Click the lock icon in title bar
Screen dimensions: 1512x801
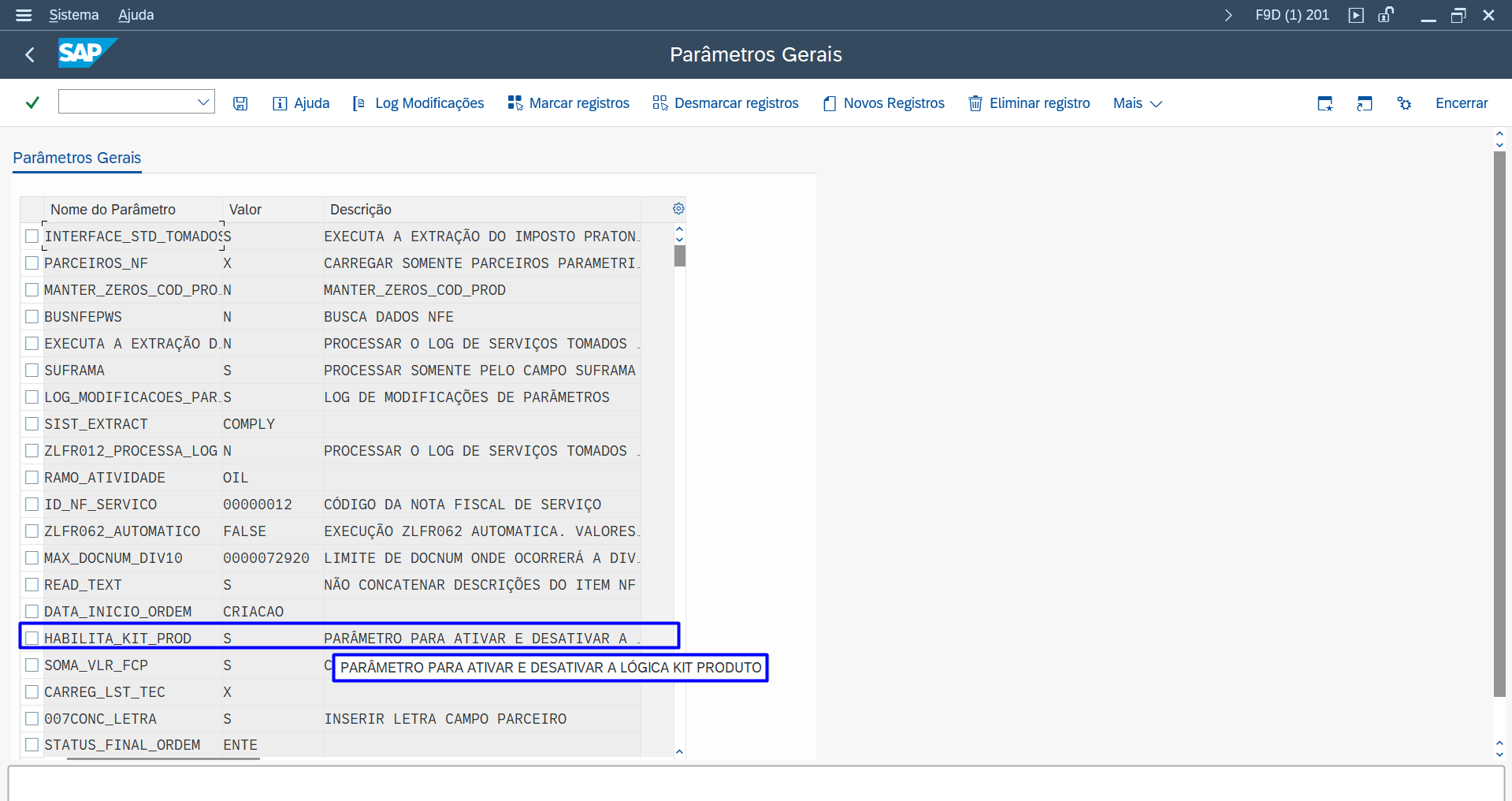click(1386, 15)
